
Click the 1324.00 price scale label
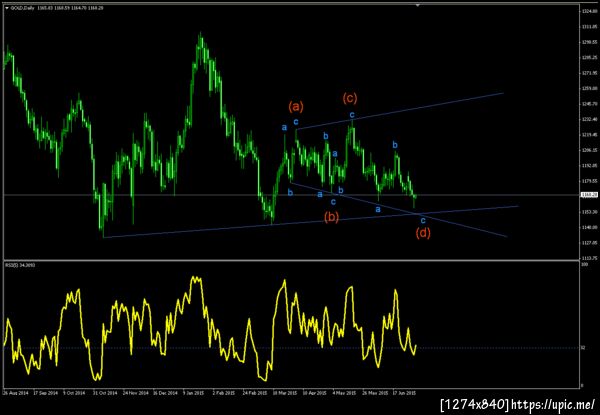pyautogui.click(x=589, y=11)
